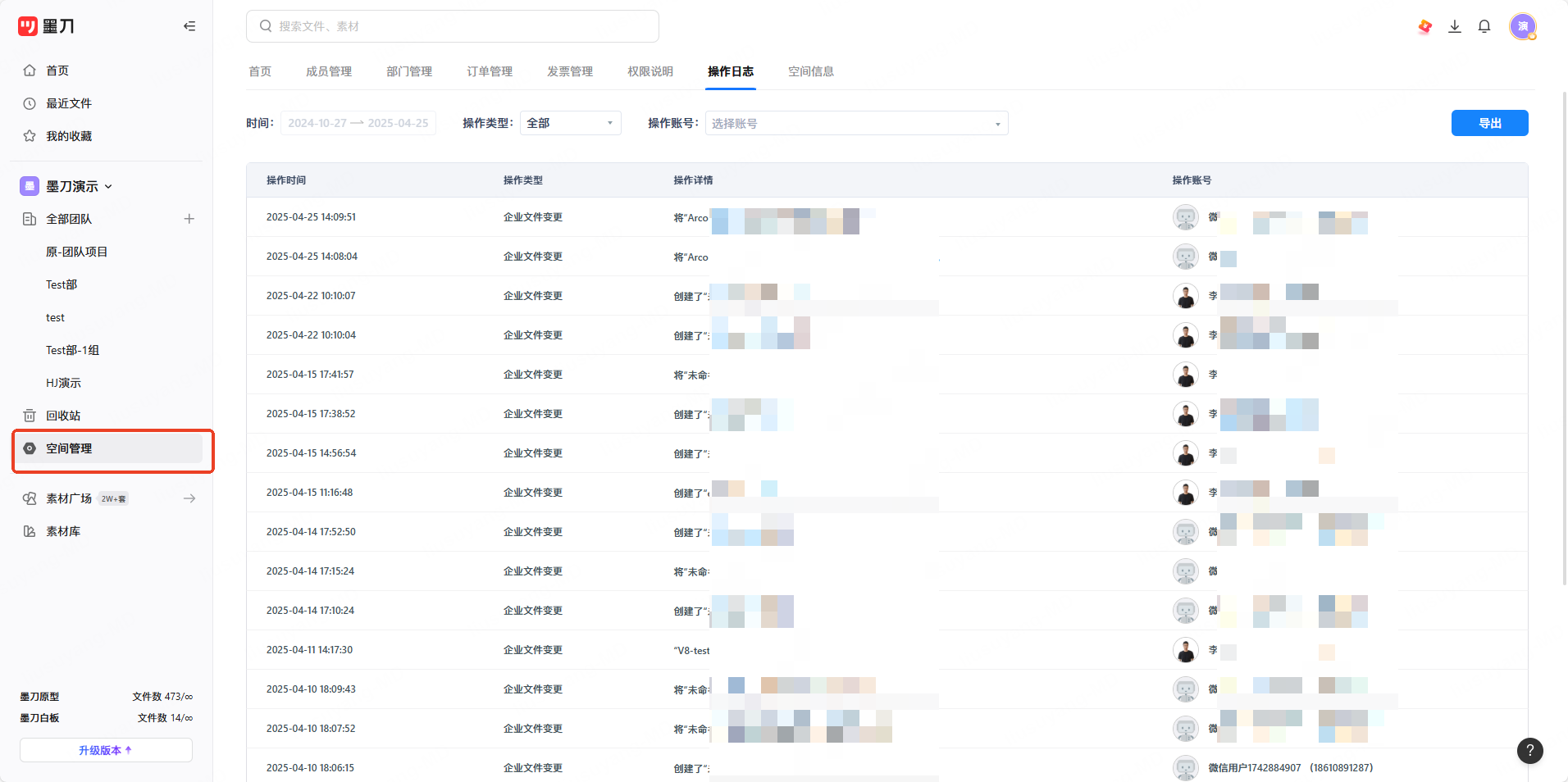This screenshot has width=1568, height=782.
Task: Click the 墨刀演示 purple space icon
Action: pos(30,186)
